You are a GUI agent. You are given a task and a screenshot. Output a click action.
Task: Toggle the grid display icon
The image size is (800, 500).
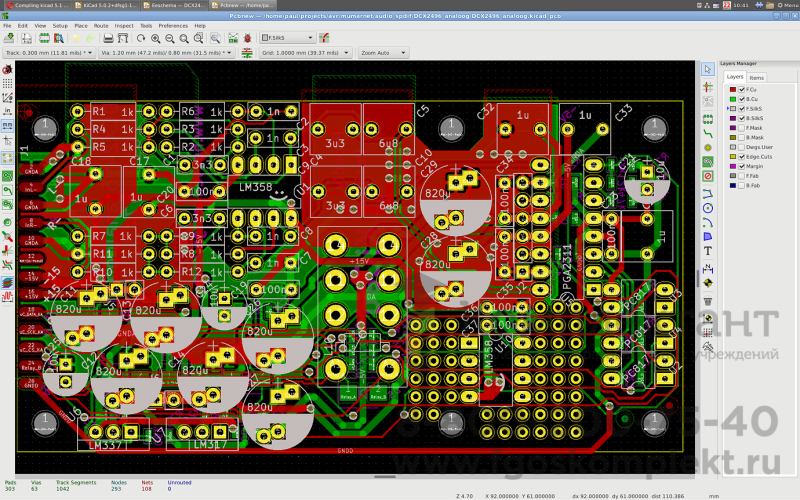[x=7, y=83]
